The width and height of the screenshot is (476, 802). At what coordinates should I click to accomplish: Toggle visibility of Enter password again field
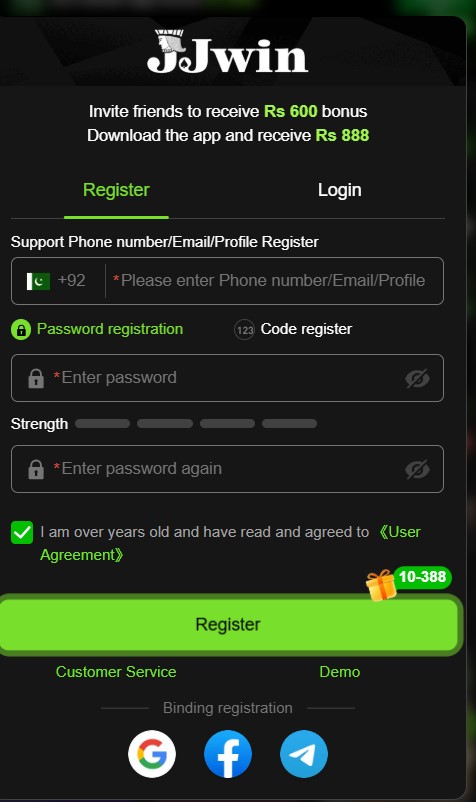[417, 470]
